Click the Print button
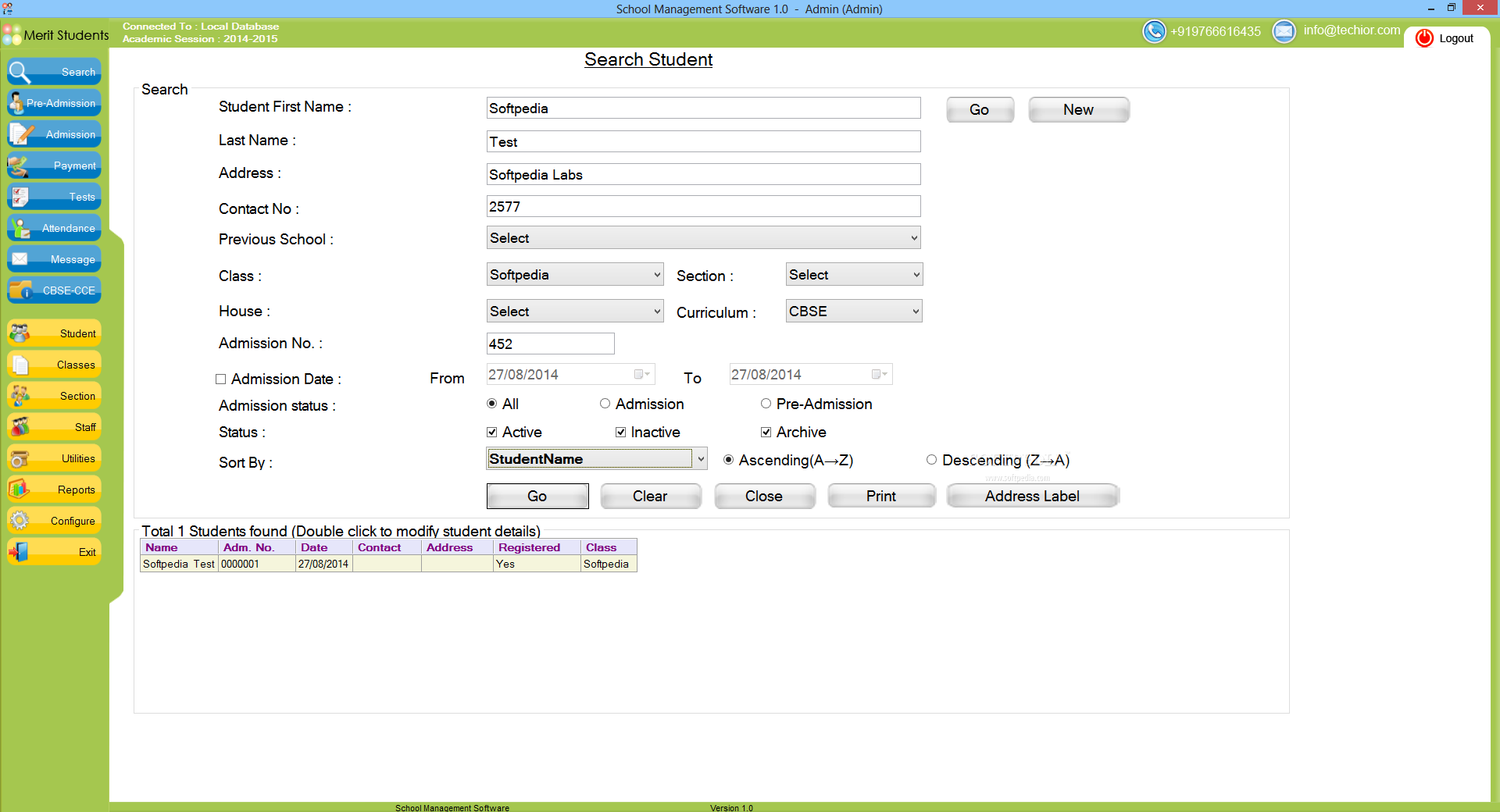 (x=881, y=497)
